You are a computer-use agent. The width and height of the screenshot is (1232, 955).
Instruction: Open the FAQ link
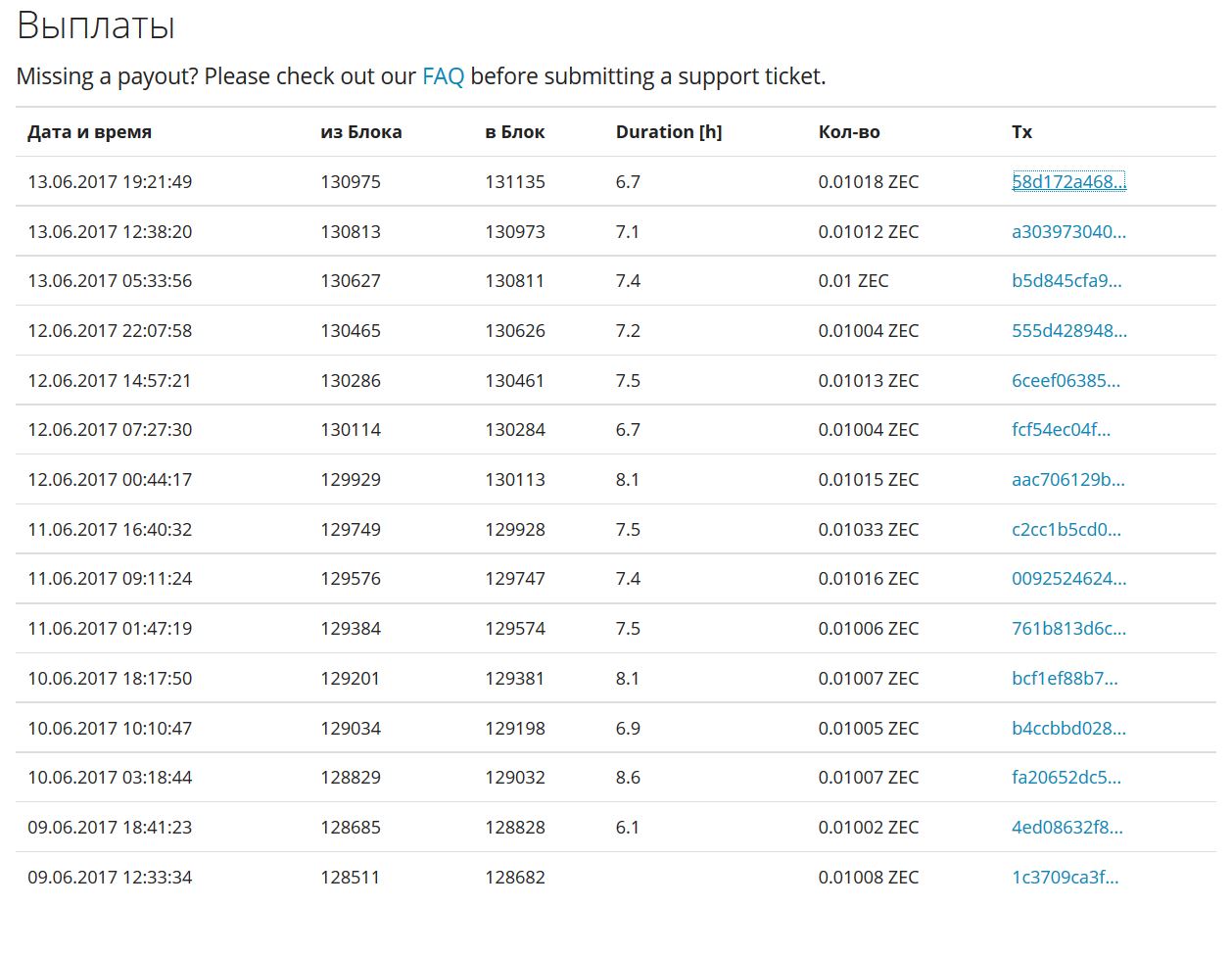pyautogui.click(x=443, y=76)
